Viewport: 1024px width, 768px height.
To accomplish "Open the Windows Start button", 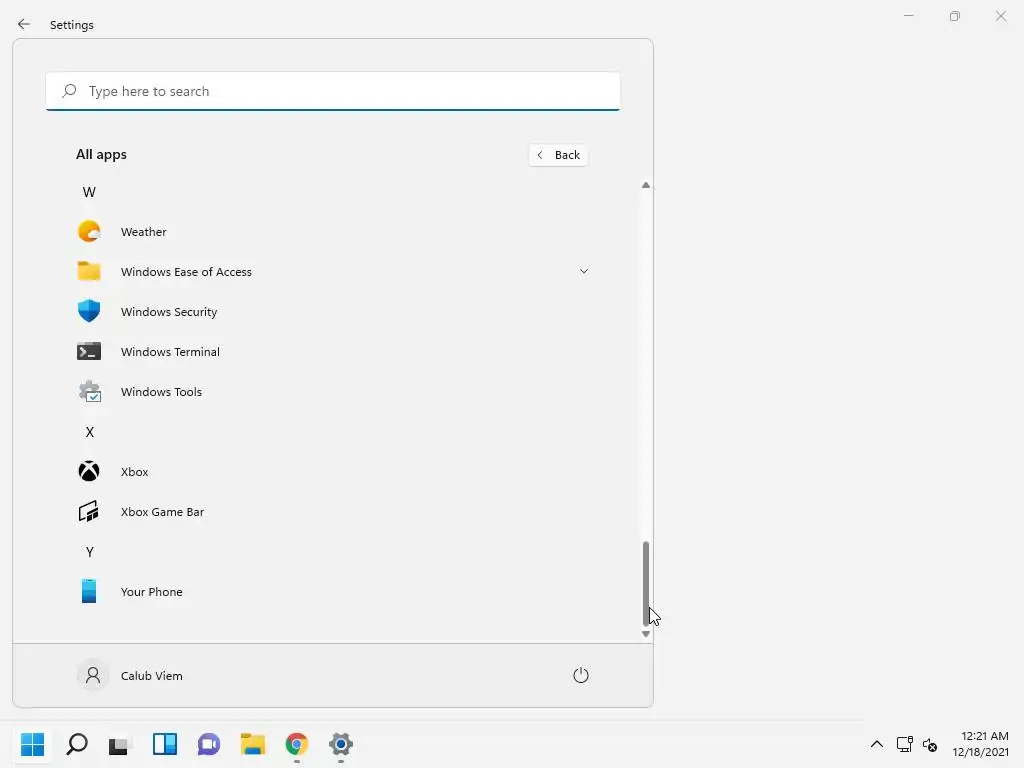I will [x=32, y=744].
